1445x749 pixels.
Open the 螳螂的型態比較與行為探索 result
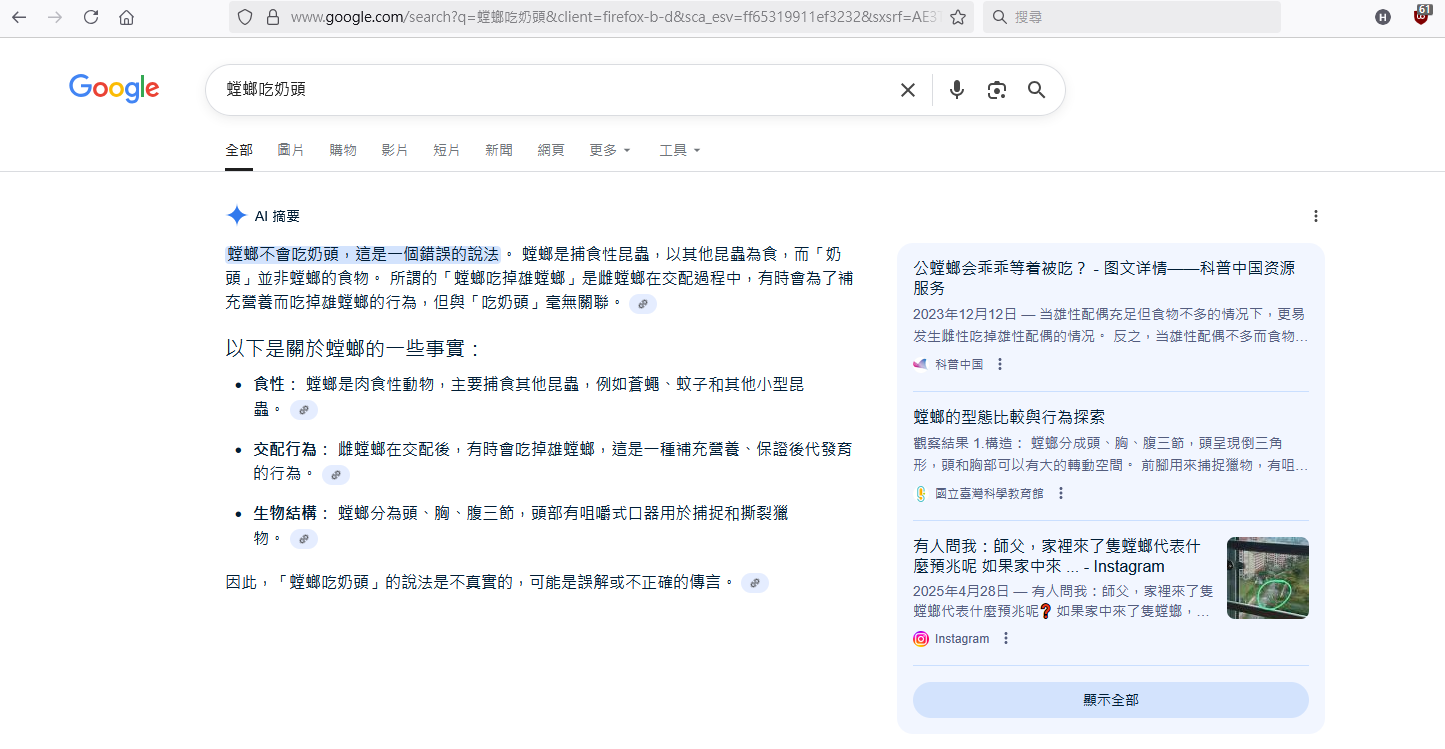(x=1009, y=417)
